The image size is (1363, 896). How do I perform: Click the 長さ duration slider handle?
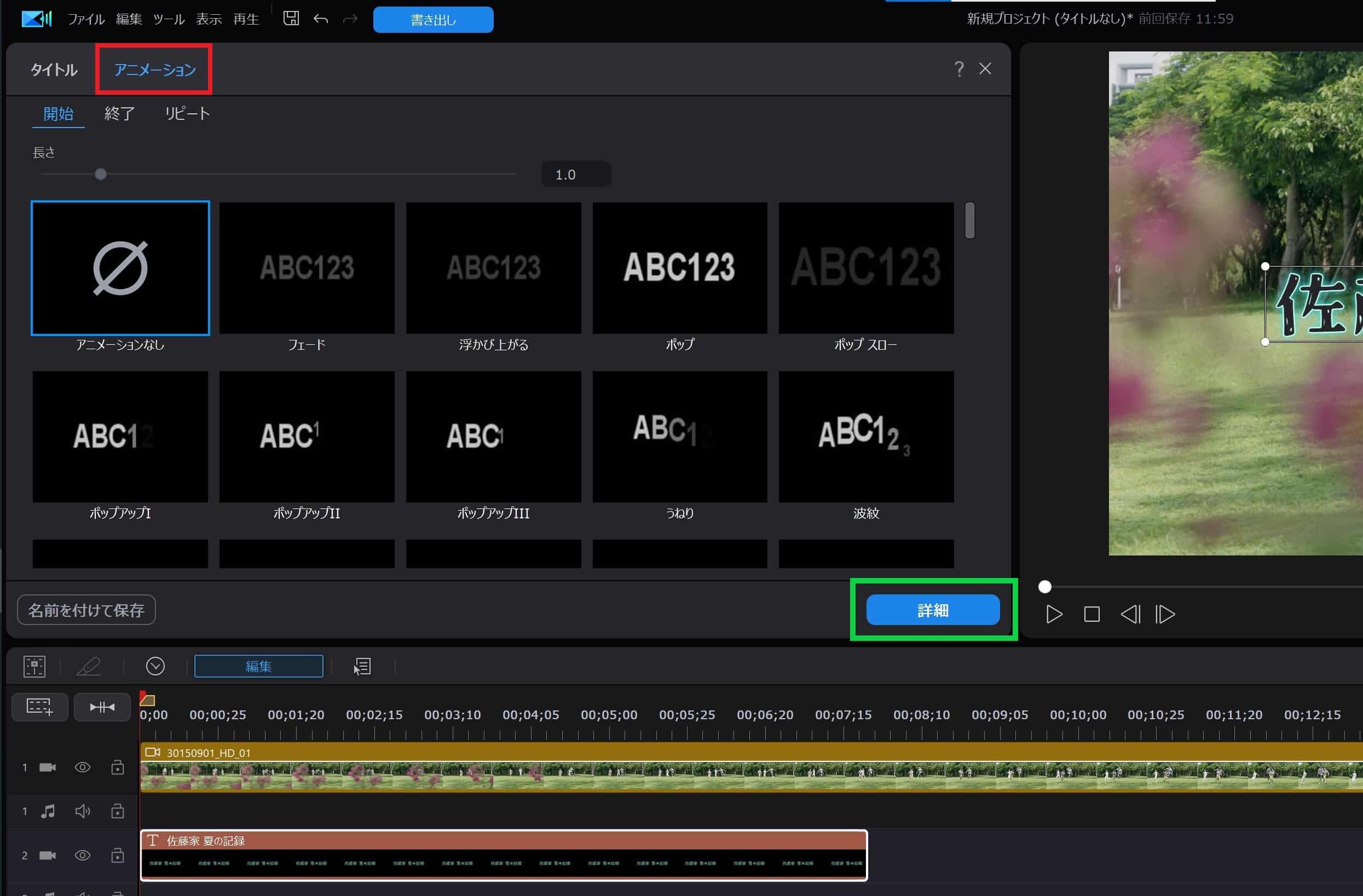tap(101, 174)
